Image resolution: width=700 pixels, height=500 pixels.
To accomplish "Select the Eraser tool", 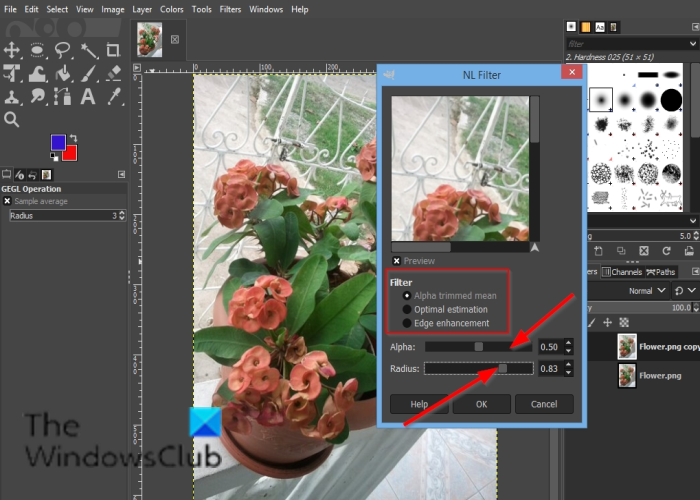I will coord(113,73).
